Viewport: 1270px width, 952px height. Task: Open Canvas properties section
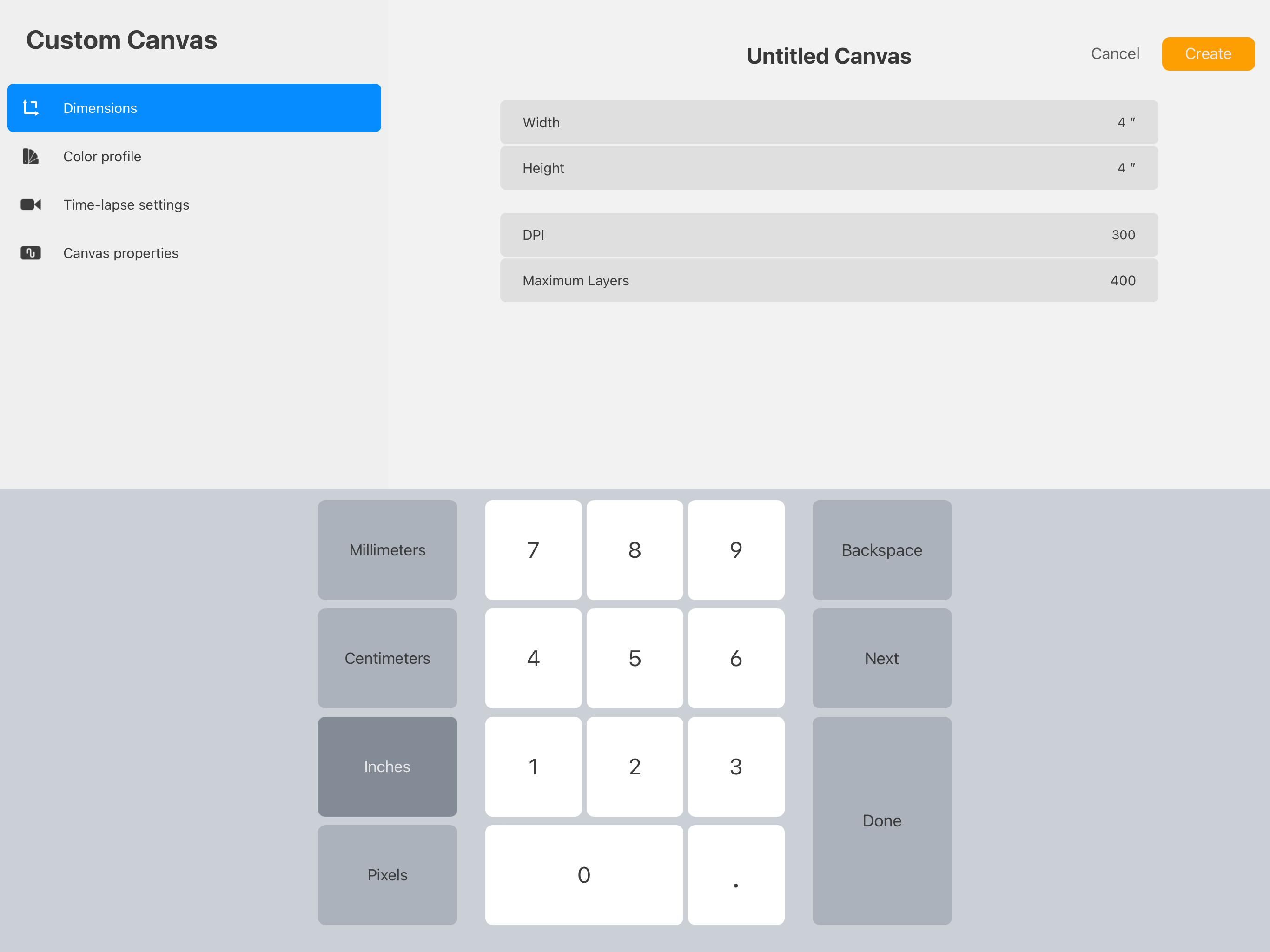(120, 252)
